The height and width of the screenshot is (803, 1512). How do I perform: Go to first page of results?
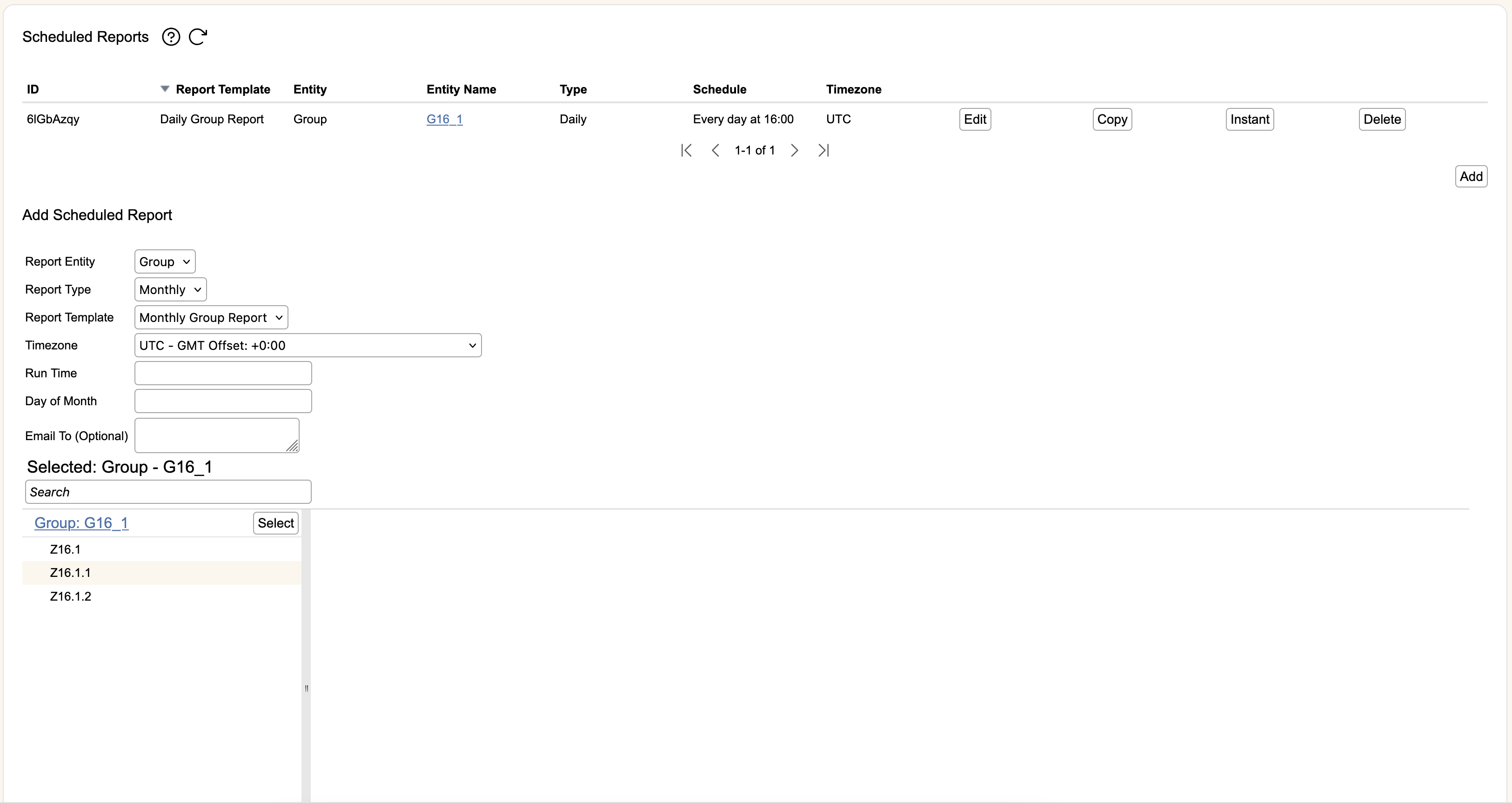(x=686, y=150)
